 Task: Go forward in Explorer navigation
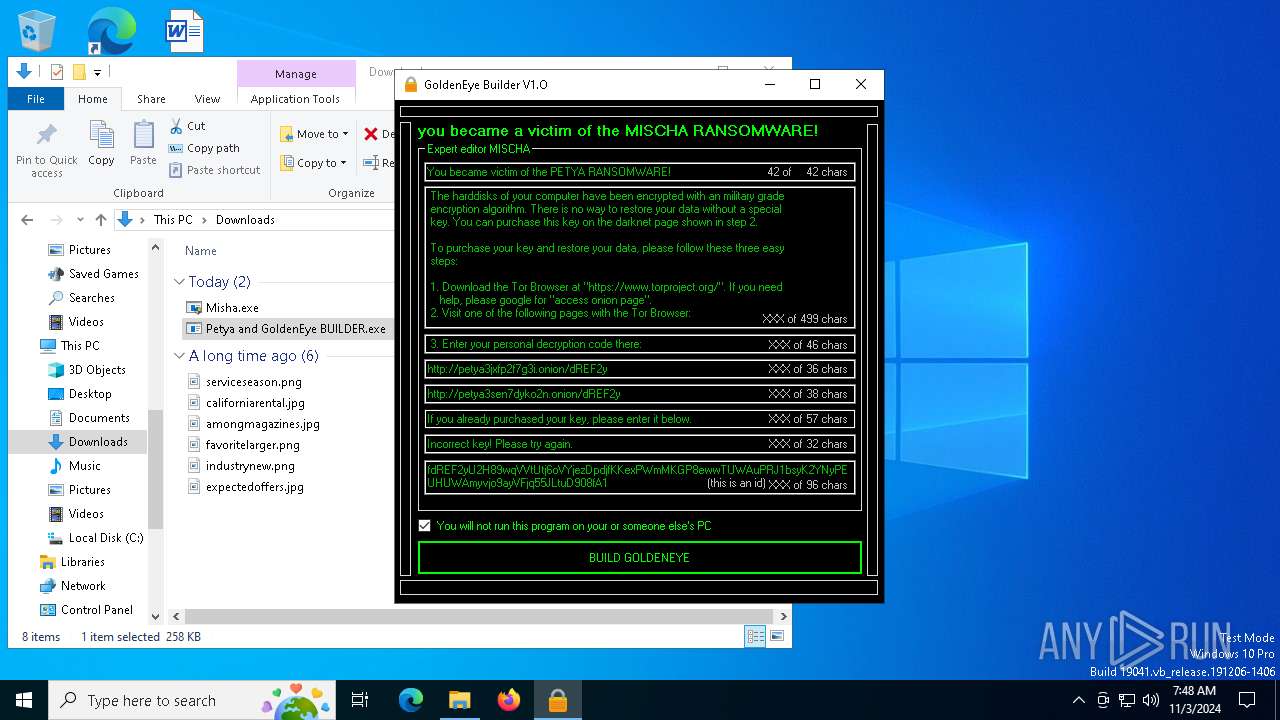56,220
